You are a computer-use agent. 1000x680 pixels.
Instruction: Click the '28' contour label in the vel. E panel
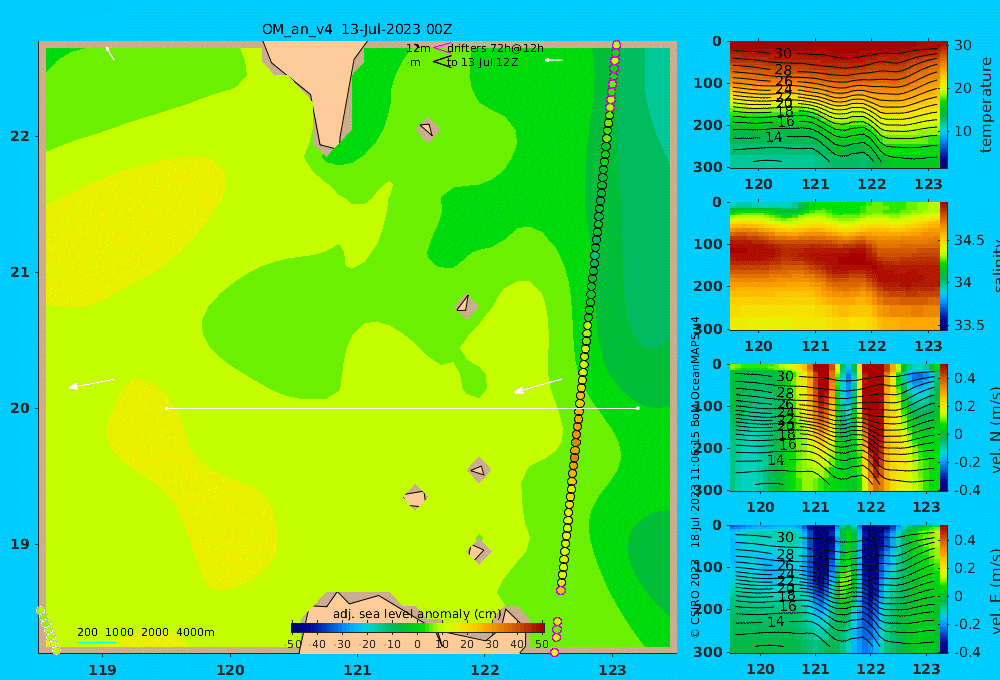785,554
